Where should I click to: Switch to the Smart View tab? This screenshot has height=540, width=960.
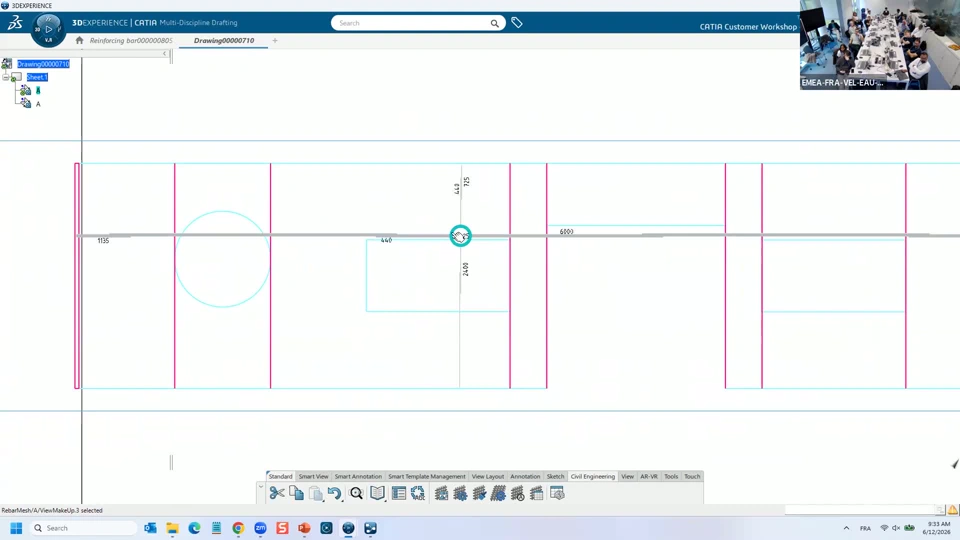[x=313, y=476]
